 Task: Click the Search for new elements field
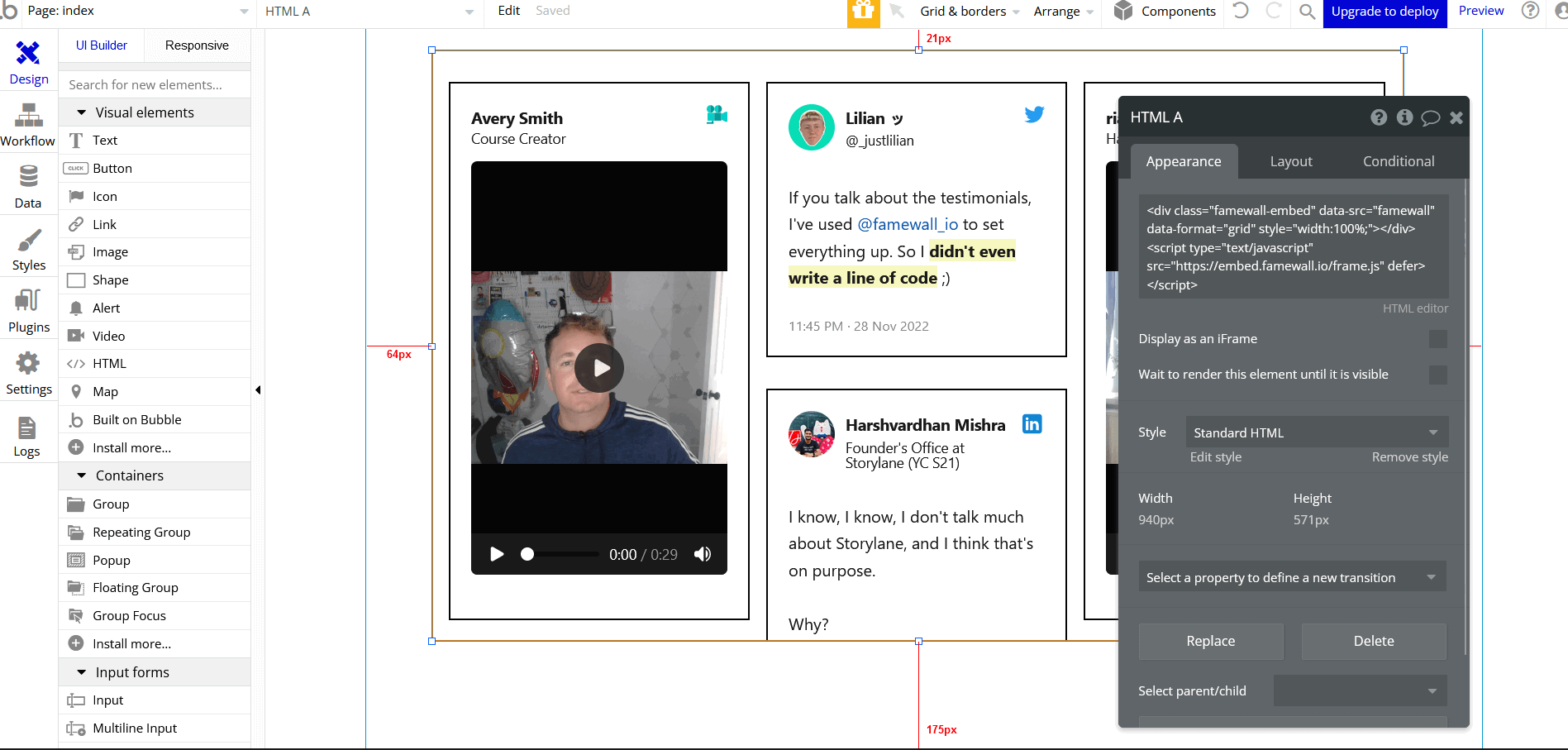(155, 84)
